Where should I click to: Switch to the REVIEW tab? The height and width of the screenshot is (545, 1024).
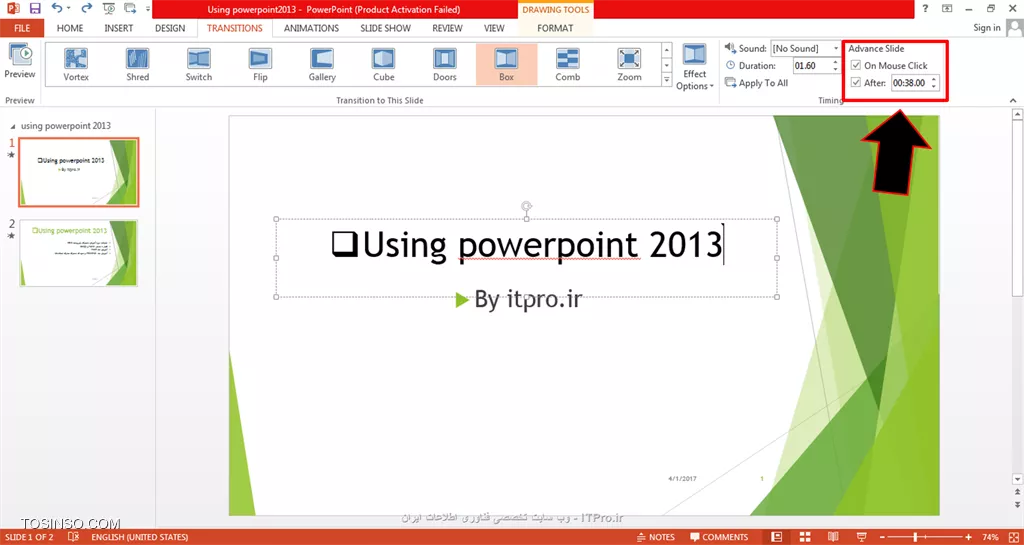[447, 28]
